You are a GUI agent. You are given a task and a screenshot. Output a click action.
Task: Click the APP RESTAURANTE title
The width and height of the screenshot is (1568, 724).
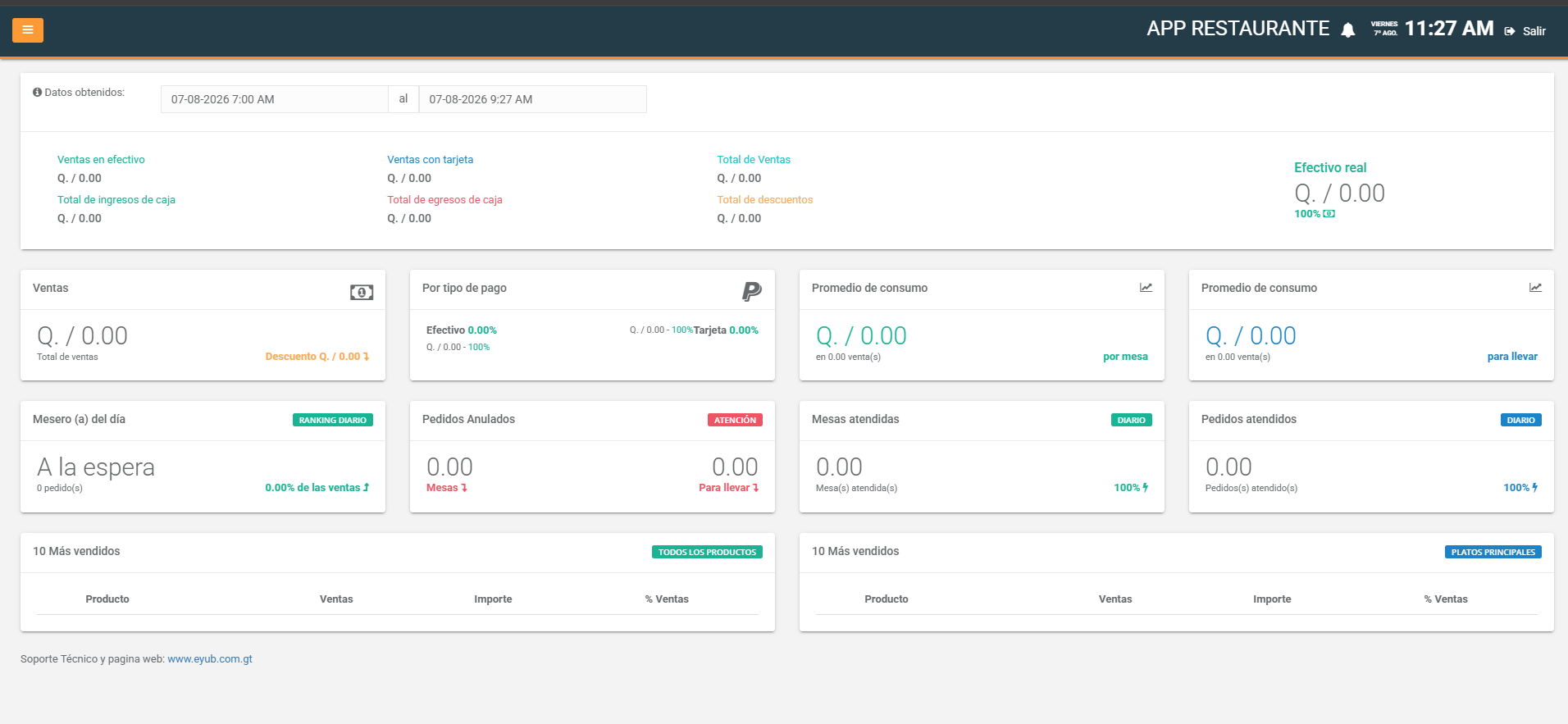(x=1238, y=29)
